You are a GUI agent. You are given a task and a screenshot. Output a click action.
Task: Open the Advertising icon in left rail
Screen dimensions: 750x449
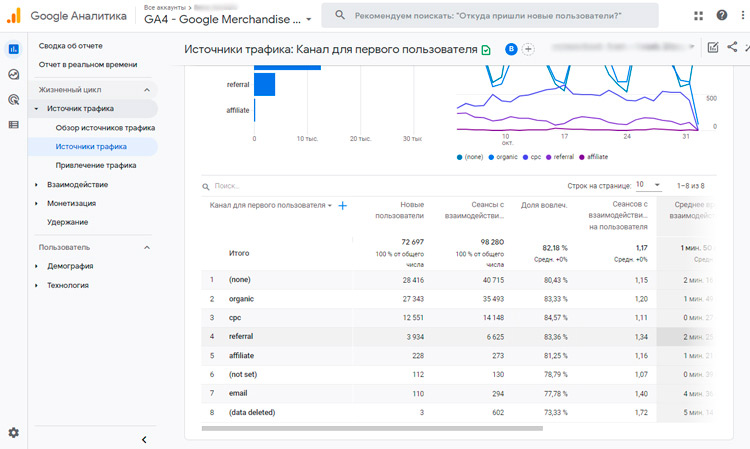tap(14, 99)
